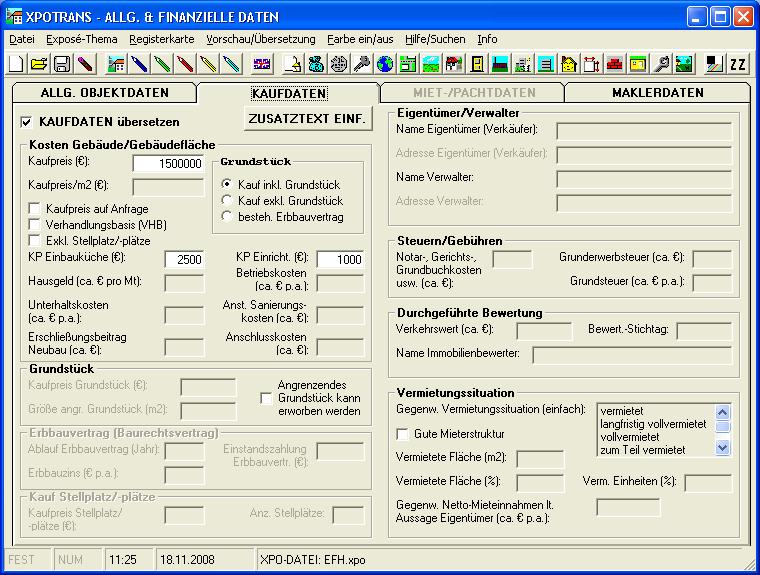
Task: Click the new document icon
Action: tap(17, 65)
